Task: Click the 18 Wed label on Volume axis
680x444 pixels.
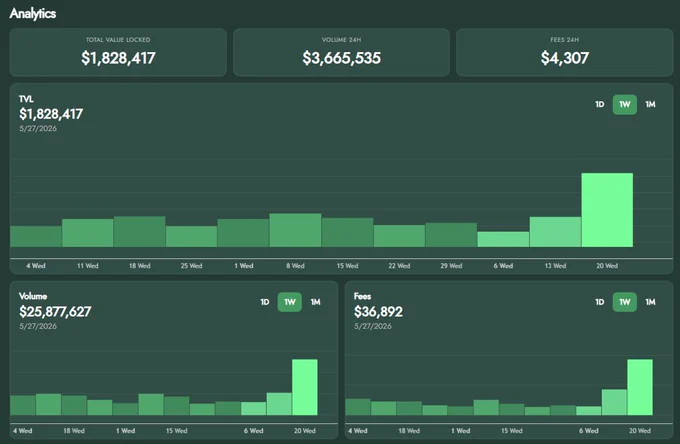Action: point(74,431)
